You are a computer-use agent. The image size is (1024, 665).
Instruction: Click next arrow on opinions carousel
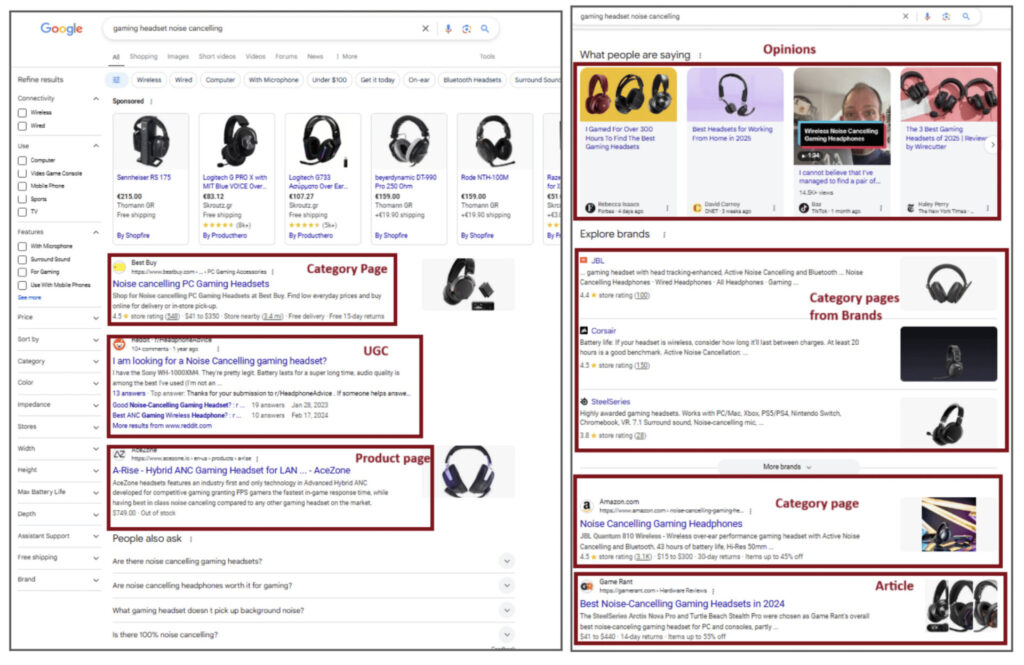point(991,144)
